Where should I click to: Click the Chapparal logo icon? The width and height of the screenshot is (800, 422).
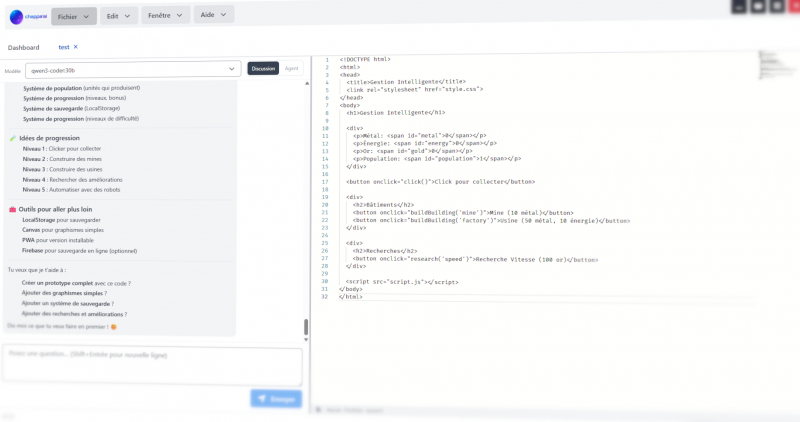pyautogui.click(x=17, y=16)
